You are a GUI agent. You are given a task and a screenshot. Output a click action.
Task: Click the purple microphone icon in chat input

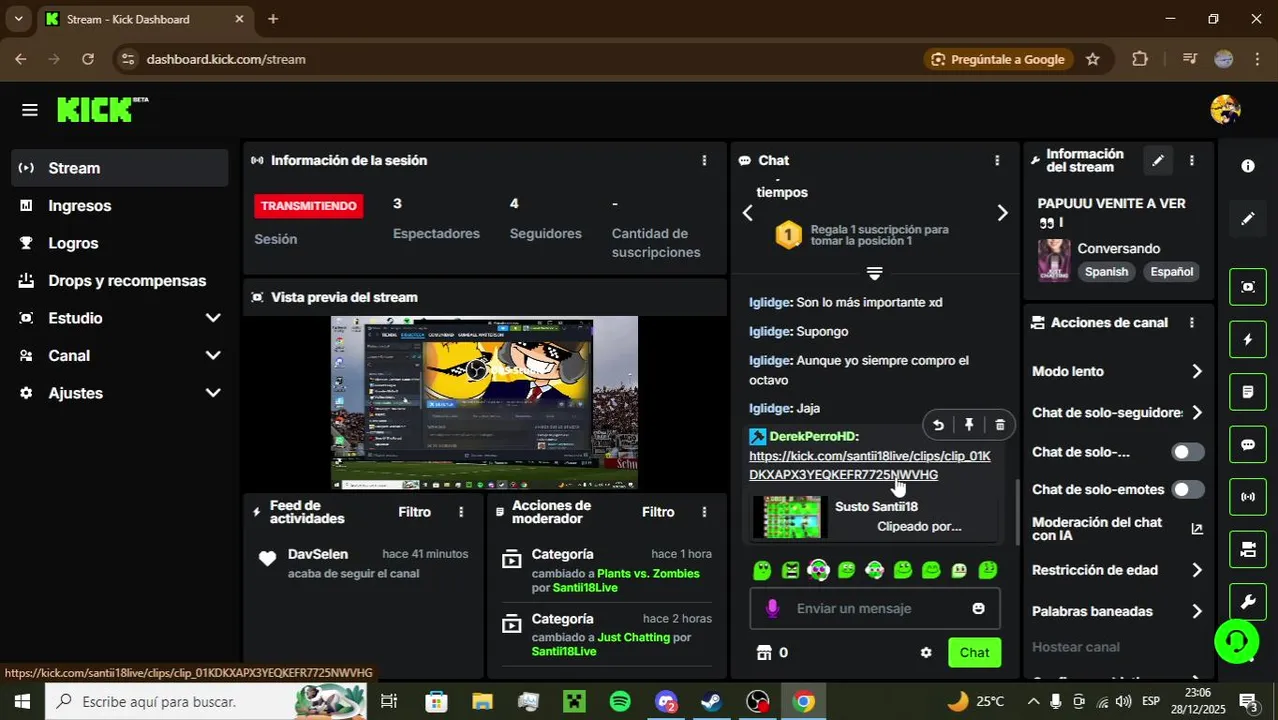(x=772, y=608)
